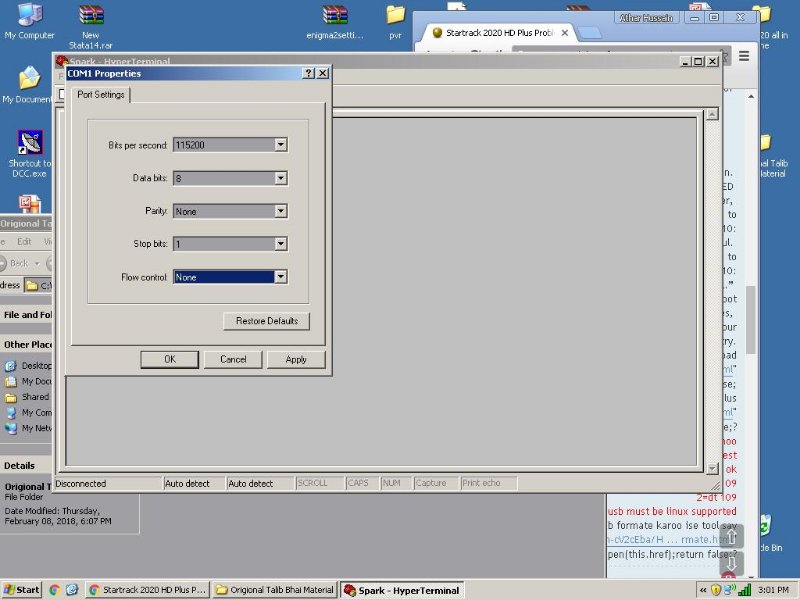Viewport: 800px width, 600px height.
Task: Select the Recycle Bin desktop icon
Action: point(770,533)
